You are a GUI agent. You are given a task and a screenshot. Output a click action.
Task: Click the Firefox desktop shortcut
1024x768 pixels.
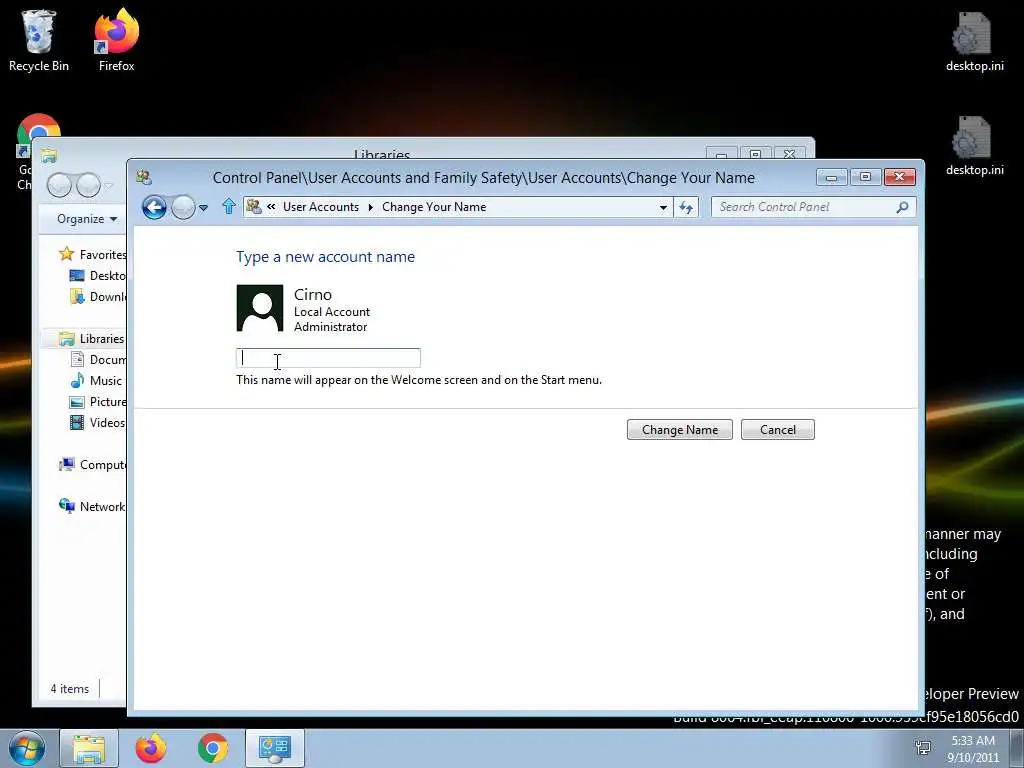pyautogui.click(x=116, y=40)
